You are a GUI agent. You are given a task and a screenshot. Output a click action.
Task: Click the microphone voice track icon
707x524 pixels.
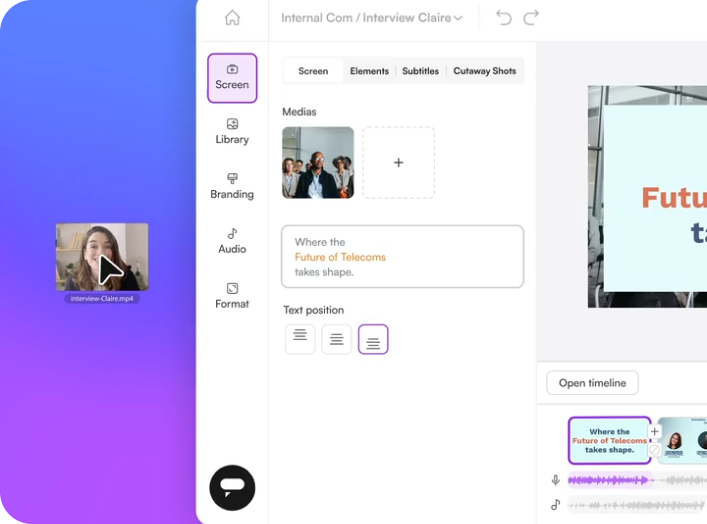[556, 480]
